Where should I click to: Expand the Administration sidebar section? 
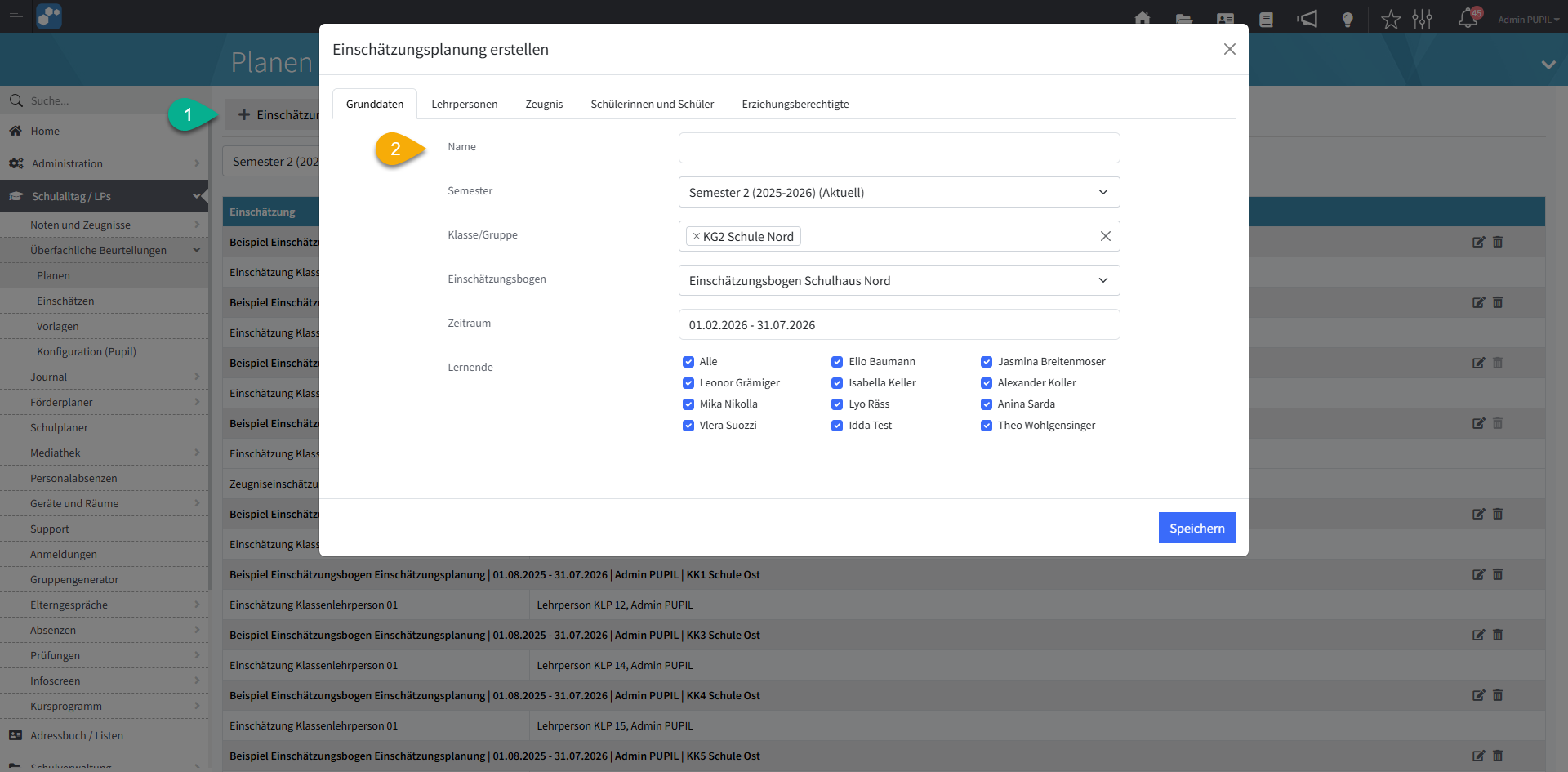[105, 163]
